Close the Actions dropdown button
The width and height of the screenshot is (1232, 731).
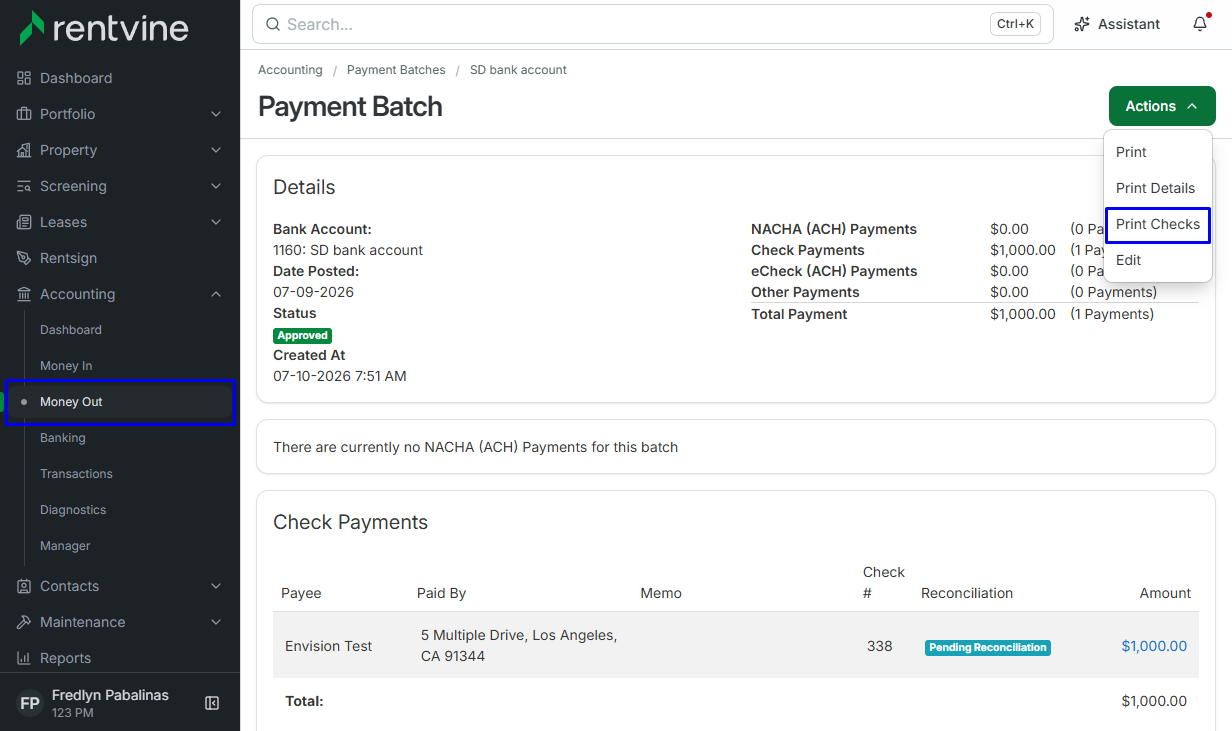(x=1162, y=106)
